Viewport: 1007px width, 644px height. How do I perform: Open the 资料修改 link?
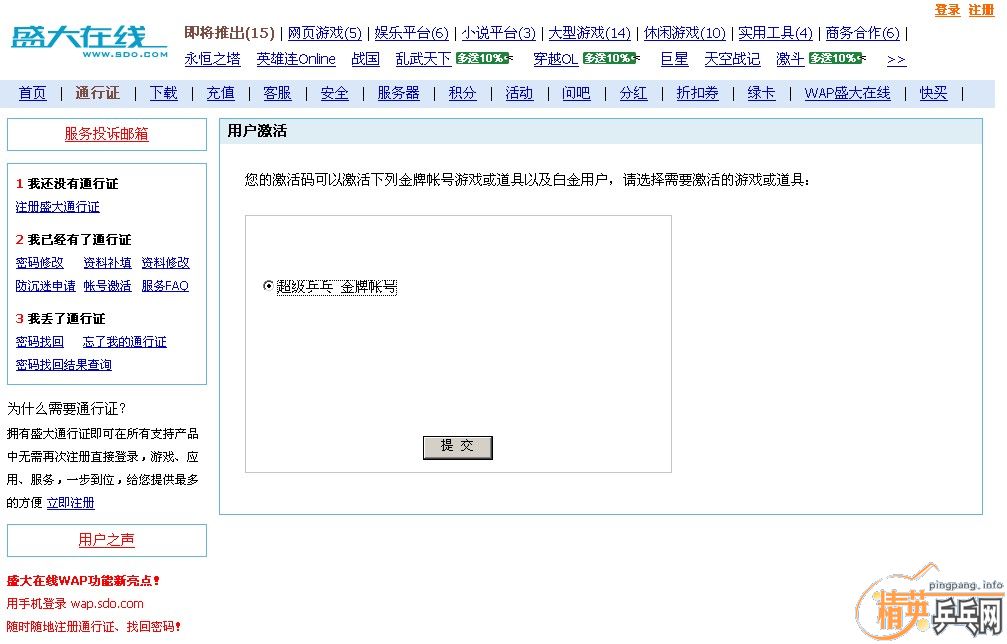165,263
